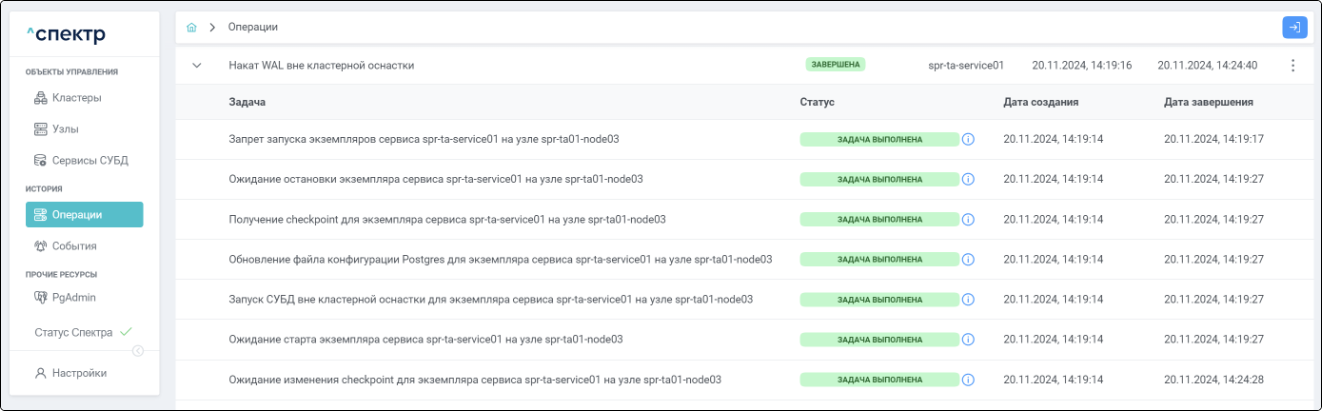Open Настройки in the sidebar
Screen dimensions: 1323x412
pos(79,373)
